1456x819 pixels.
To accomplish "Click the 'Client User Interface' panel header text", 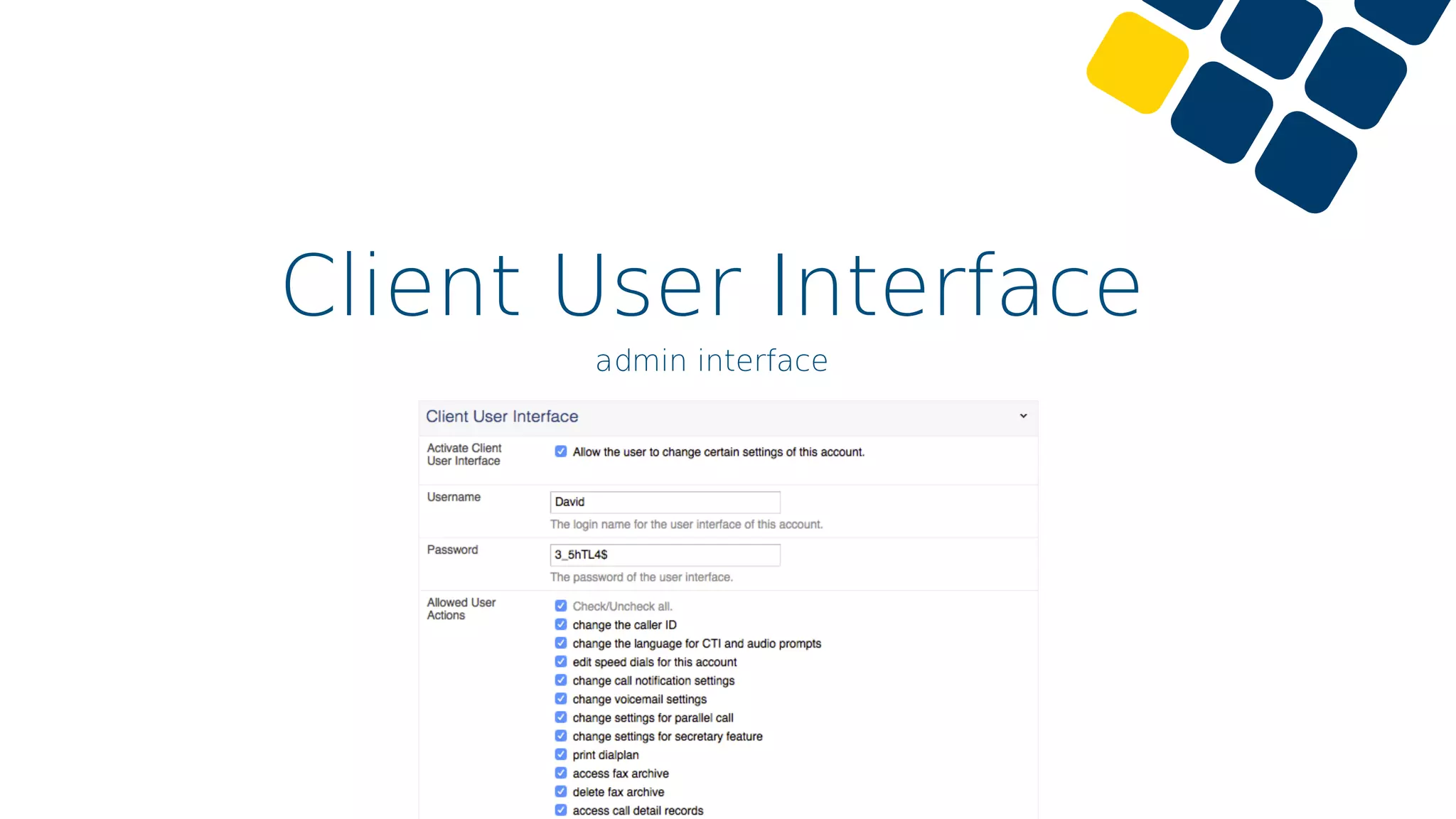I will pos(502,417).
